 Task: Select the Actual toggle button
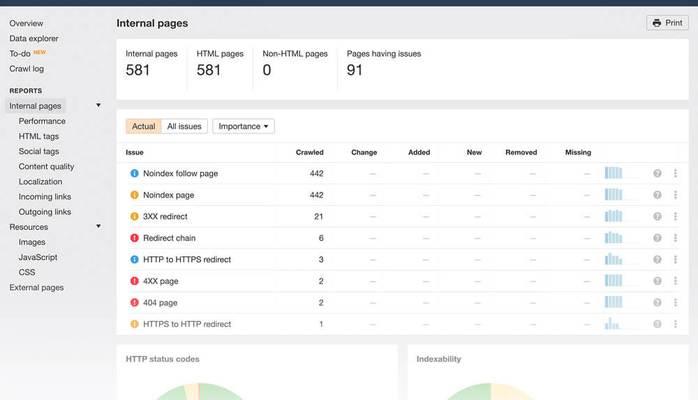click(143, 126)
